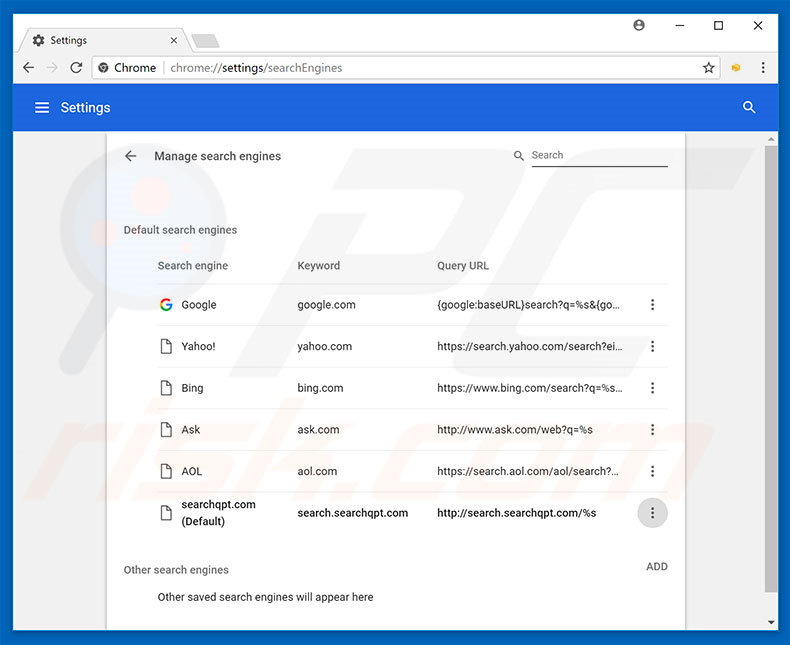Click the magnifier in blue Settings header
The height and width of the screenshot is (645, 790).
[749, 107]
